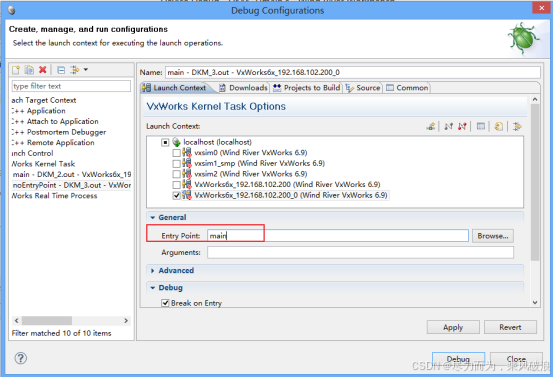Select noEntryPoint - DKM_3.out configuration
The width and height of the screenshot is (554, 377).
pyautogui.click(x=72, y=185)
